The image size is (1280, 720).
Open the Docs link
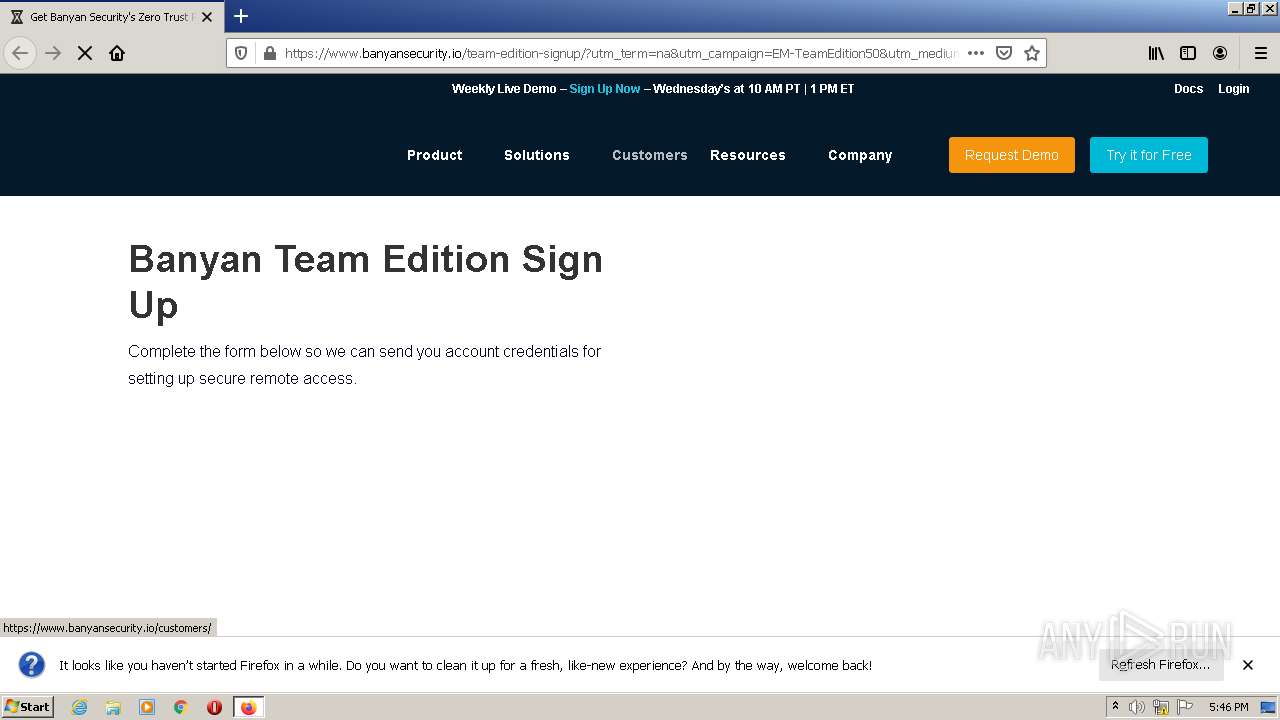(1188, 89)
